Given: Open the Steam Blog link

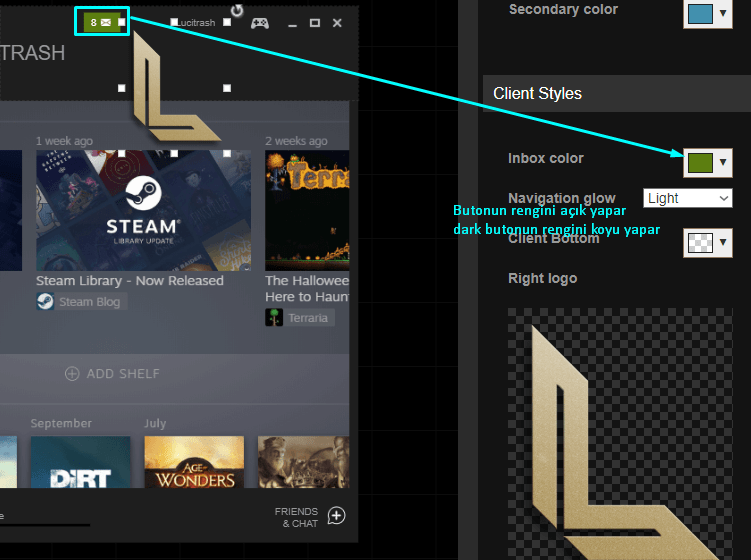Looking at the screenshot, I should point(90,302).
